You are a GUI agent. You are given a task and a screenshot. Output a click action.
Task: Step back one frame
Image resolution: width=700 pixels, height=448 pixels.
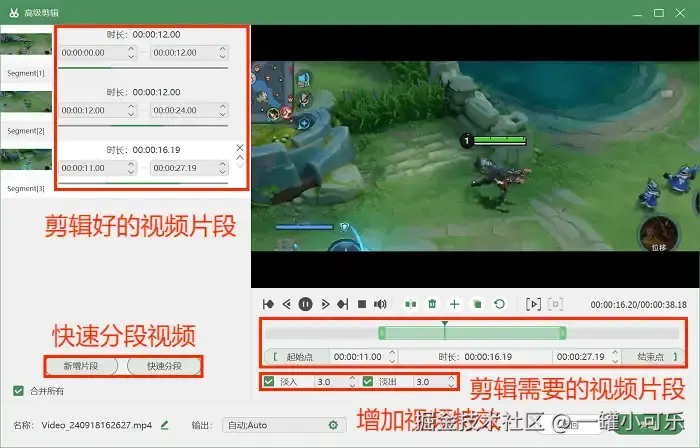point(287,304)
